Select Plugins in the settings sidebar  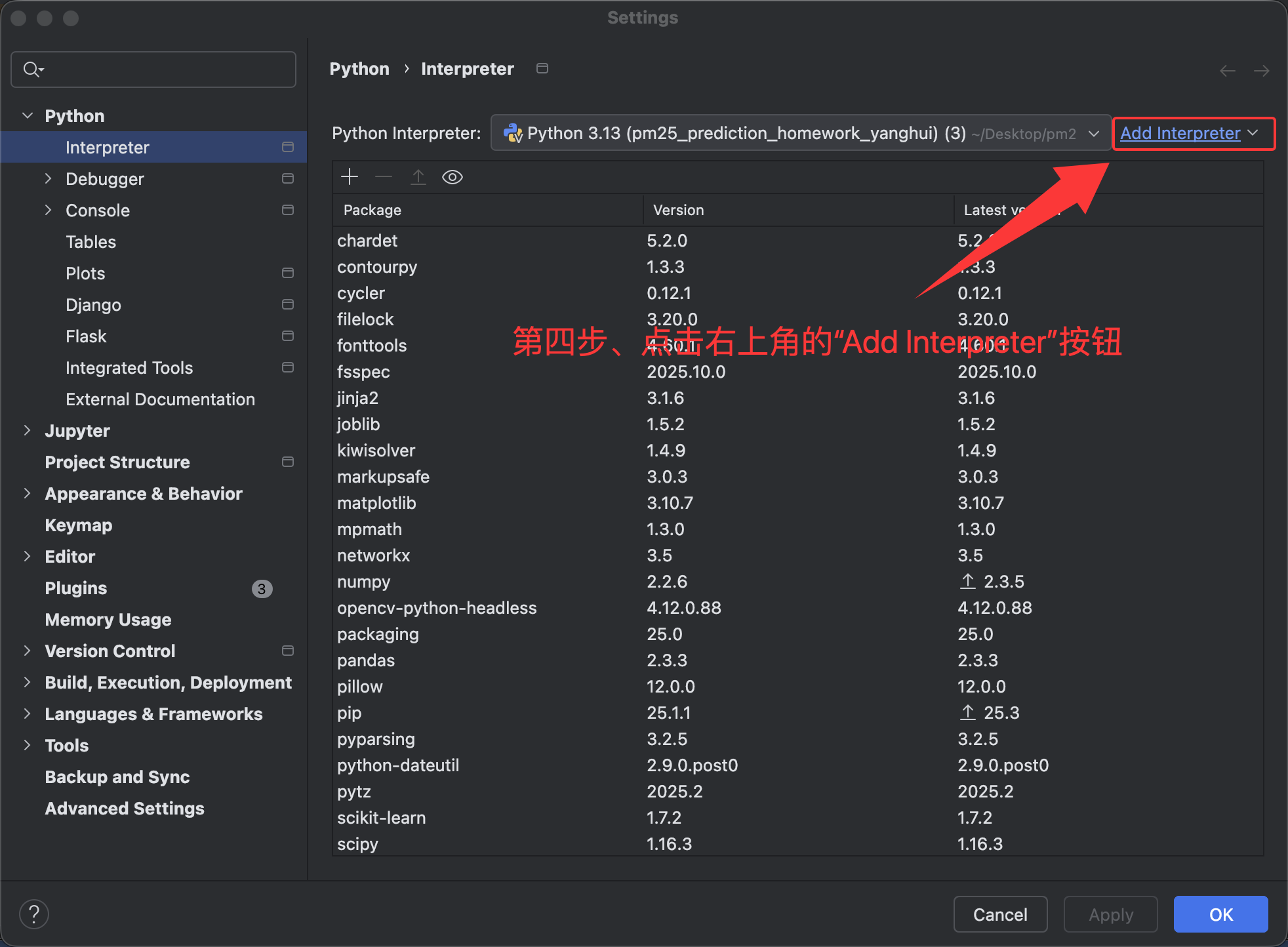pyautogui.click(x=76, y=588)
